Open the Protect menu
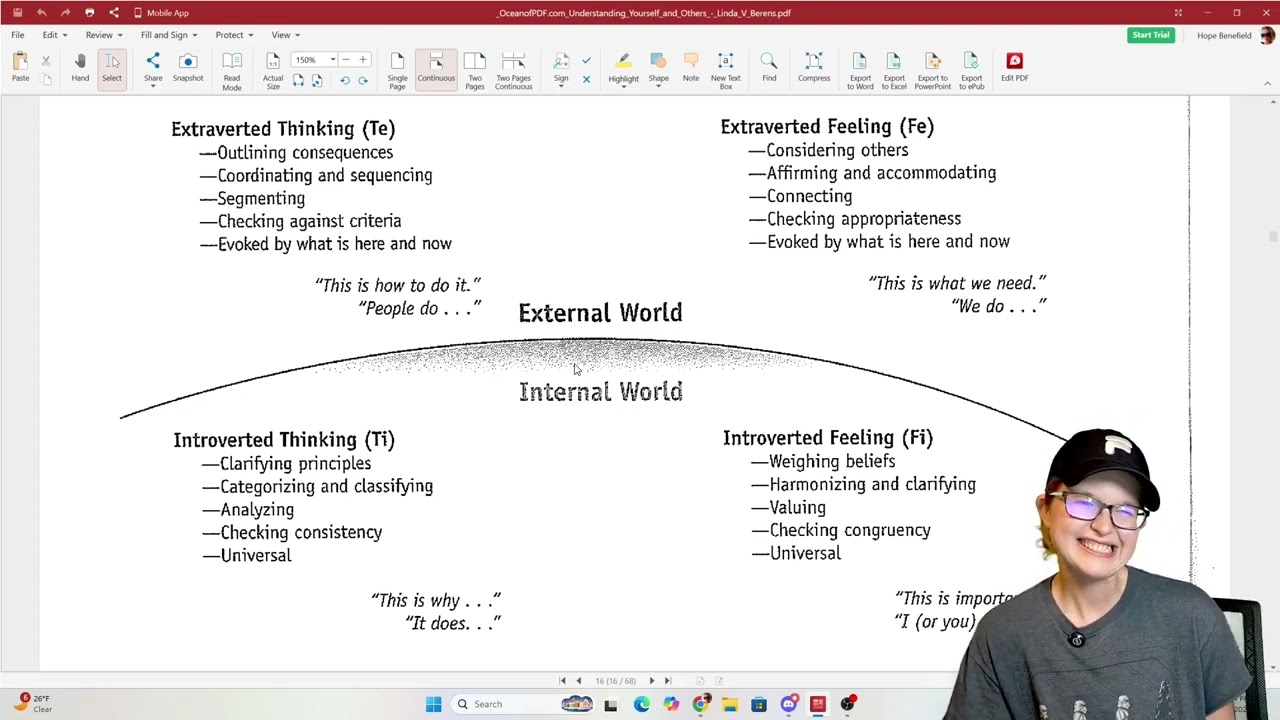 coord(233,35)
